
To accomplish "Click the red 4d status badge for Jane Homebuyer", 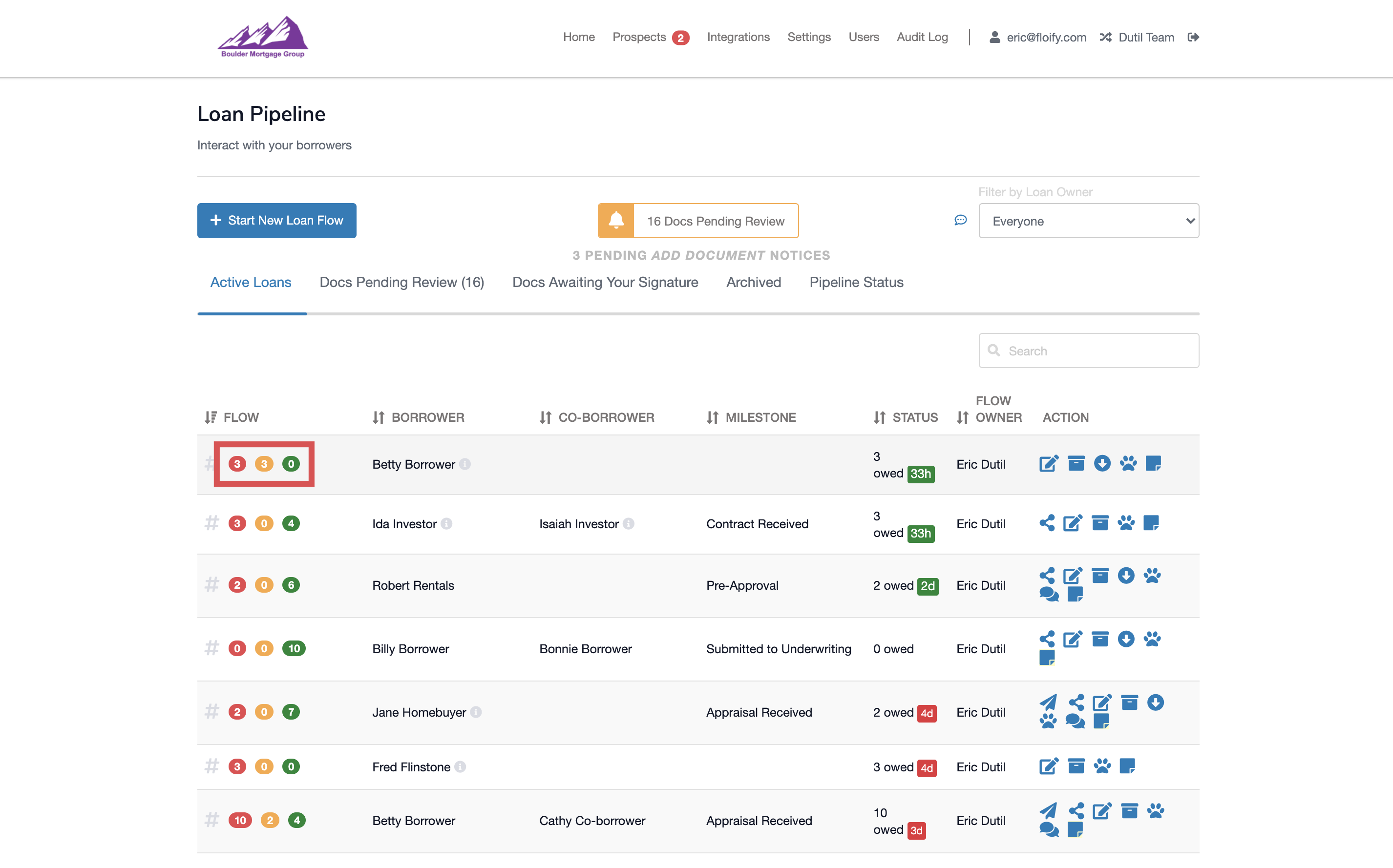I will tap(927, 713).
